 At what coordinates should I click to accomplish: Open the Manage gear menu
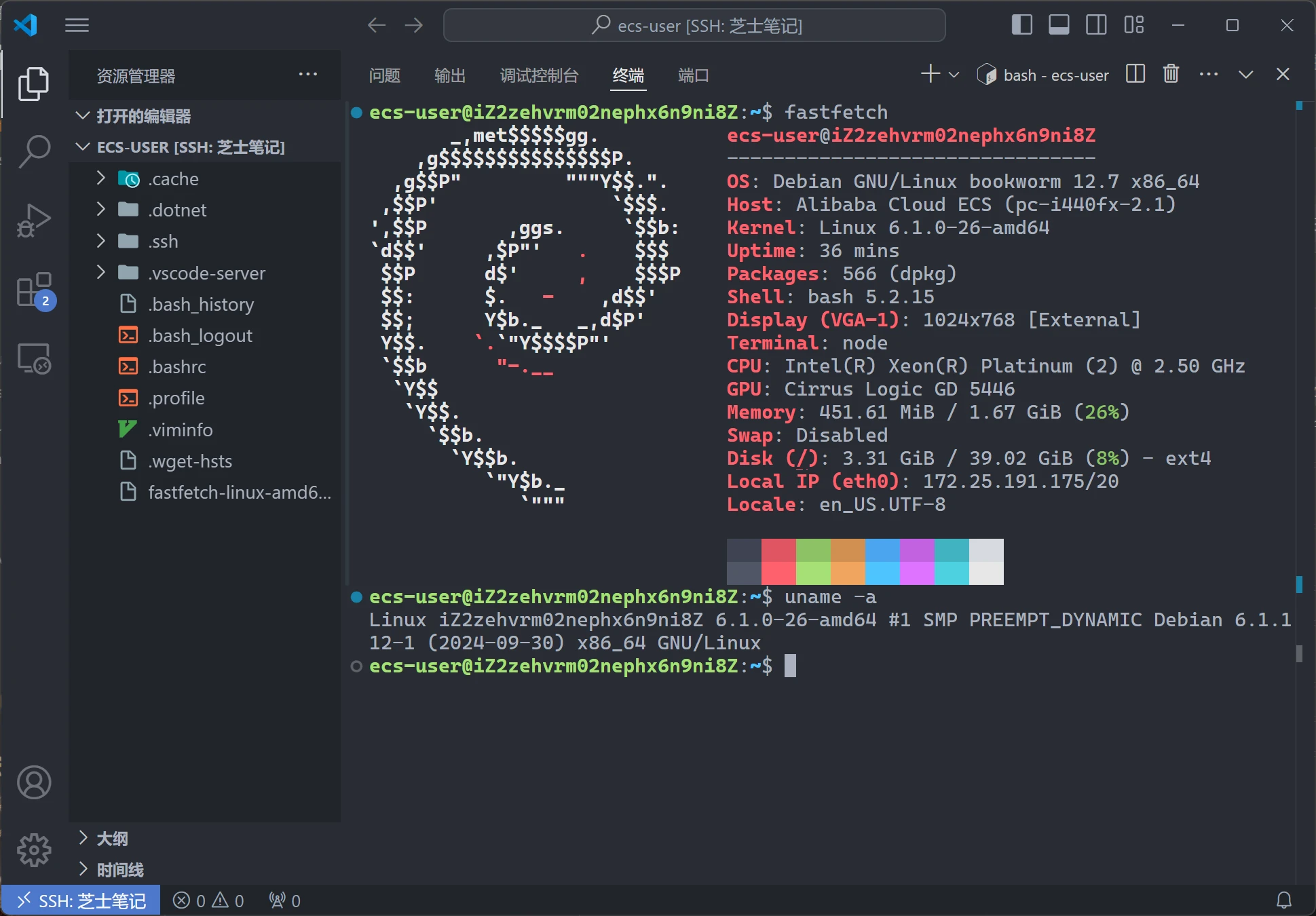[x=34, y=850]
